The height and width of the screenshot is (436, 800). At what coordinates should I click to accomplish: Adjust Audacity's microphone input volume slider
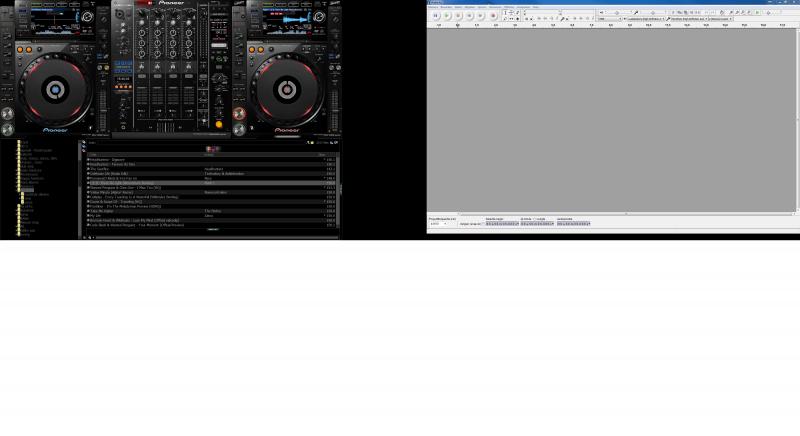653,12
